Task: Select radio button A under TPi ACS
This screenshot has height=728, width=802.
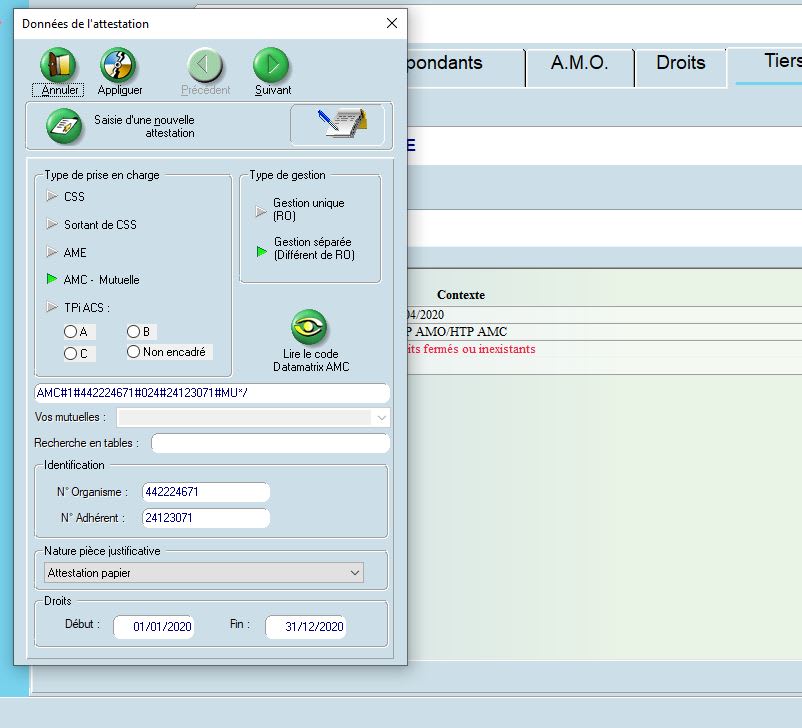Action: [x=71, y=332]
